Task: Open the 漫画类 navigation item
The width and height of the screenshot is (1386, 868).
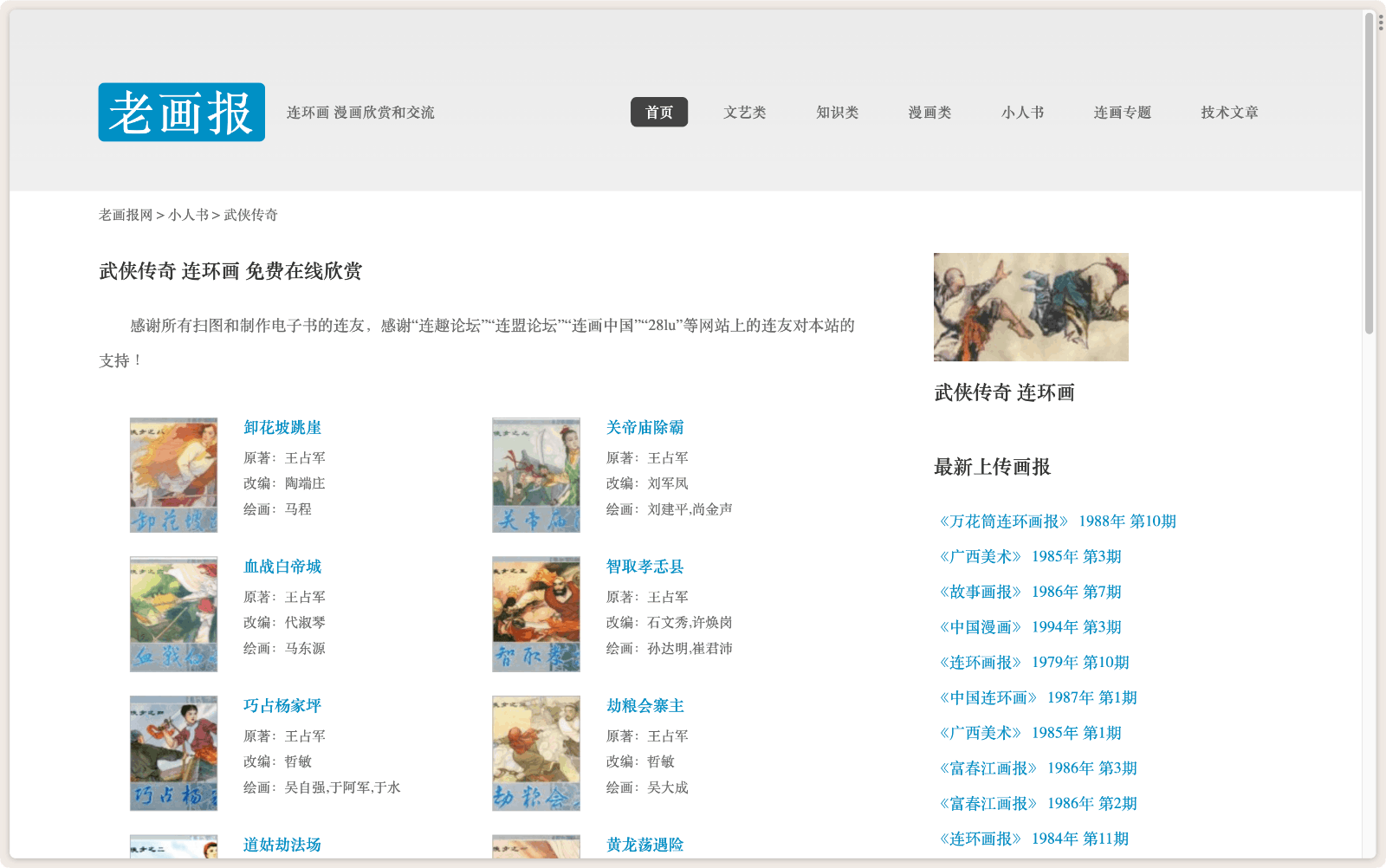Action: pyautogui.click(x=929, y=113)
